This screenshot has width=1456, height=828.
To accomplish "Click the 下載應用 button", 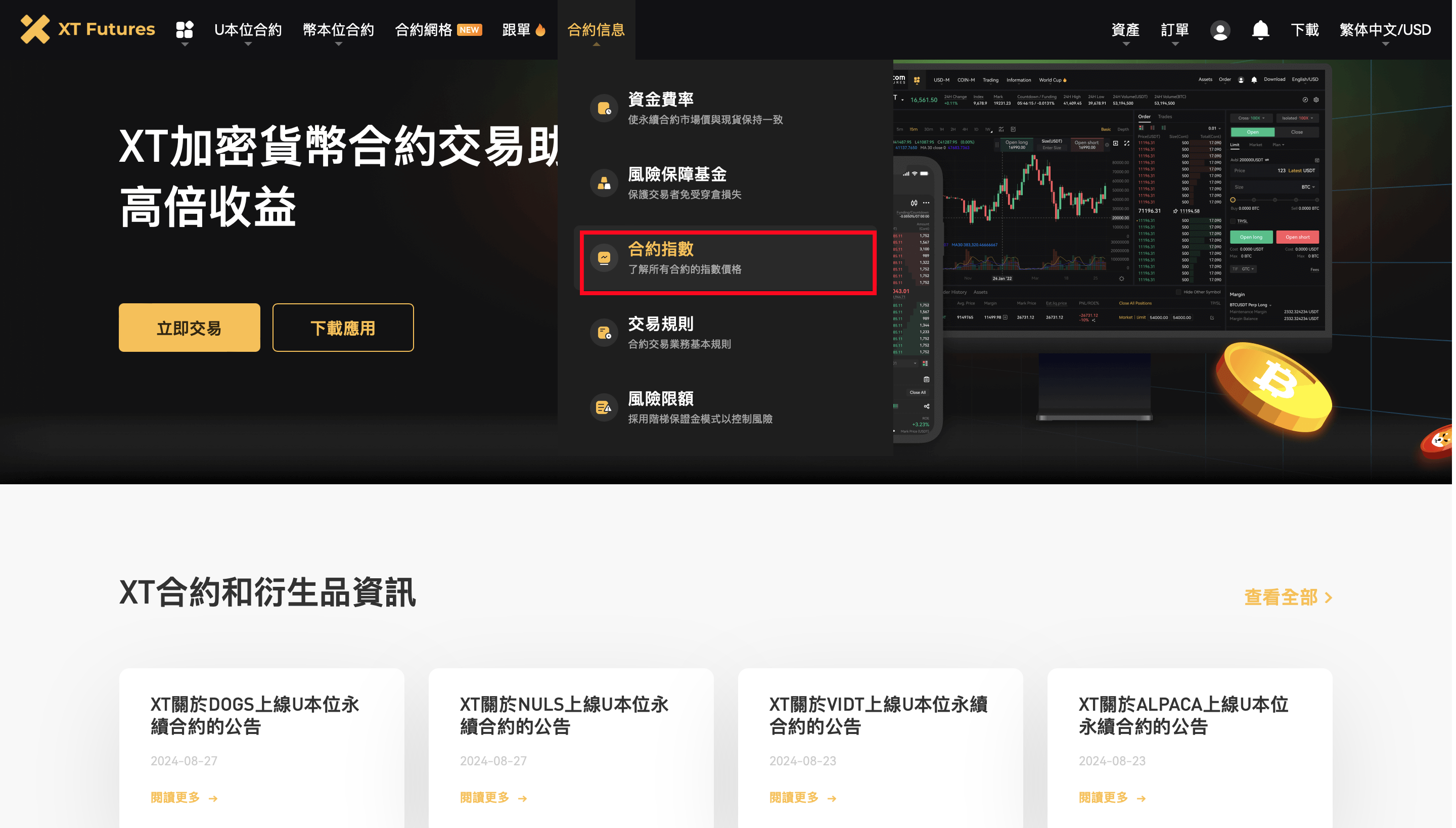I will (343, 328).
